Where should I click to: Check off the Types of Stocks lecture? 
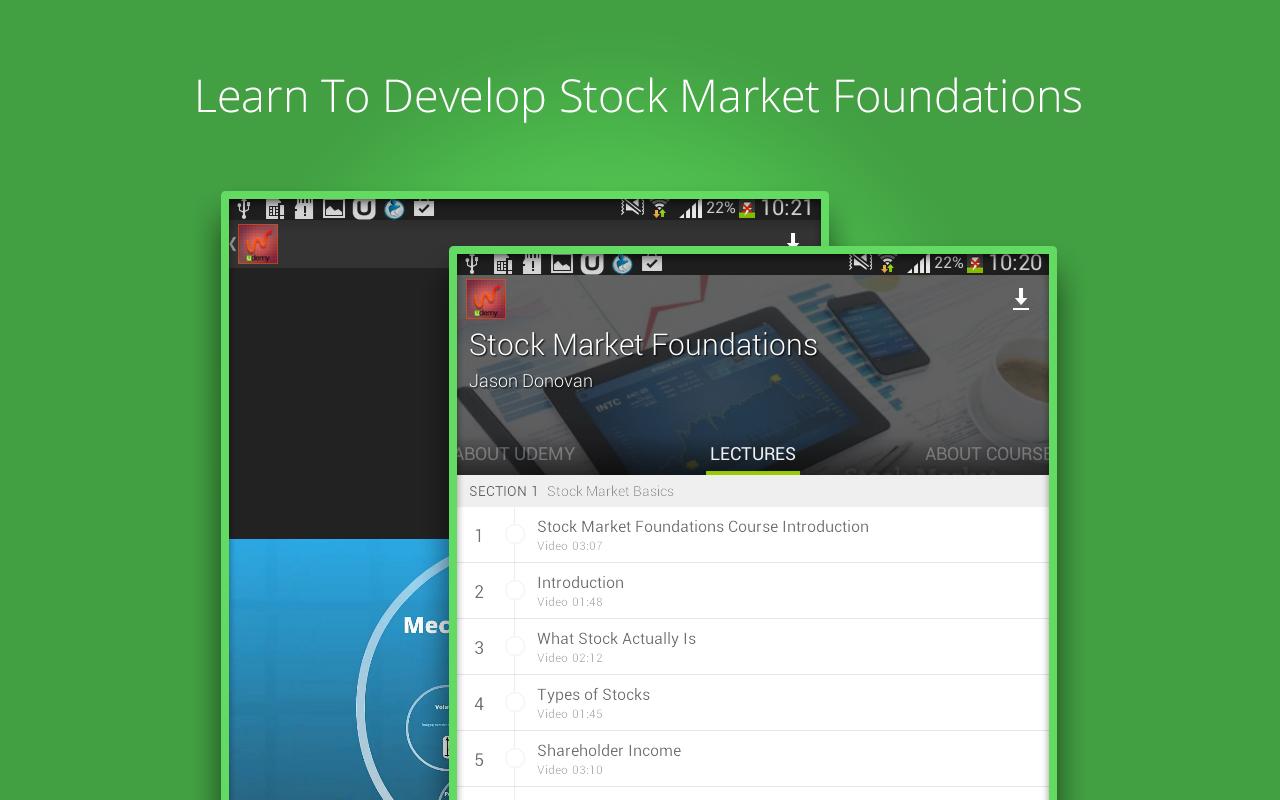(x=516, y=703)
